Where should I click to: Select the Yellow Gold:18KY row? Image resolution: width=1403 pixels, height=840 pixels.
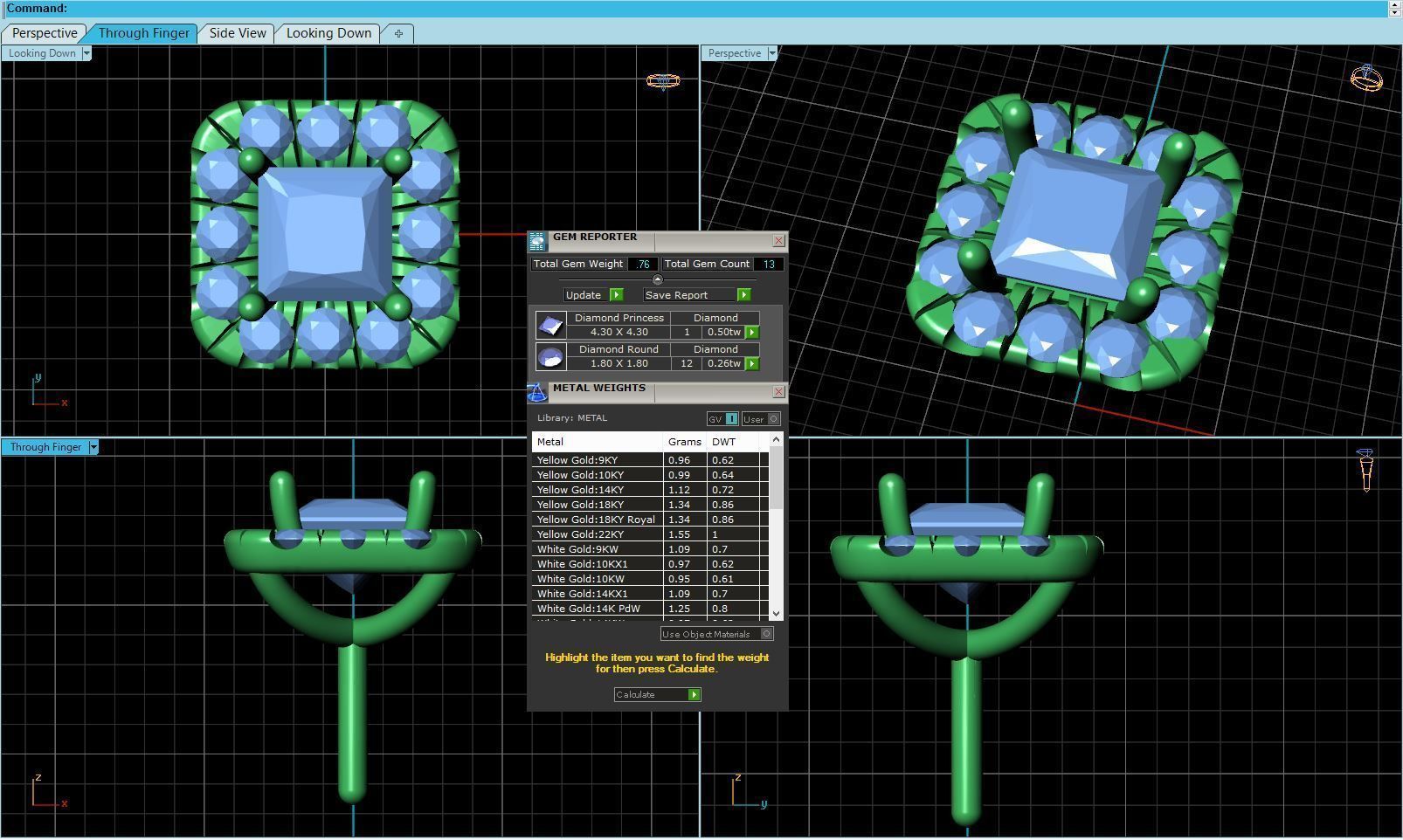coord(651,505)
